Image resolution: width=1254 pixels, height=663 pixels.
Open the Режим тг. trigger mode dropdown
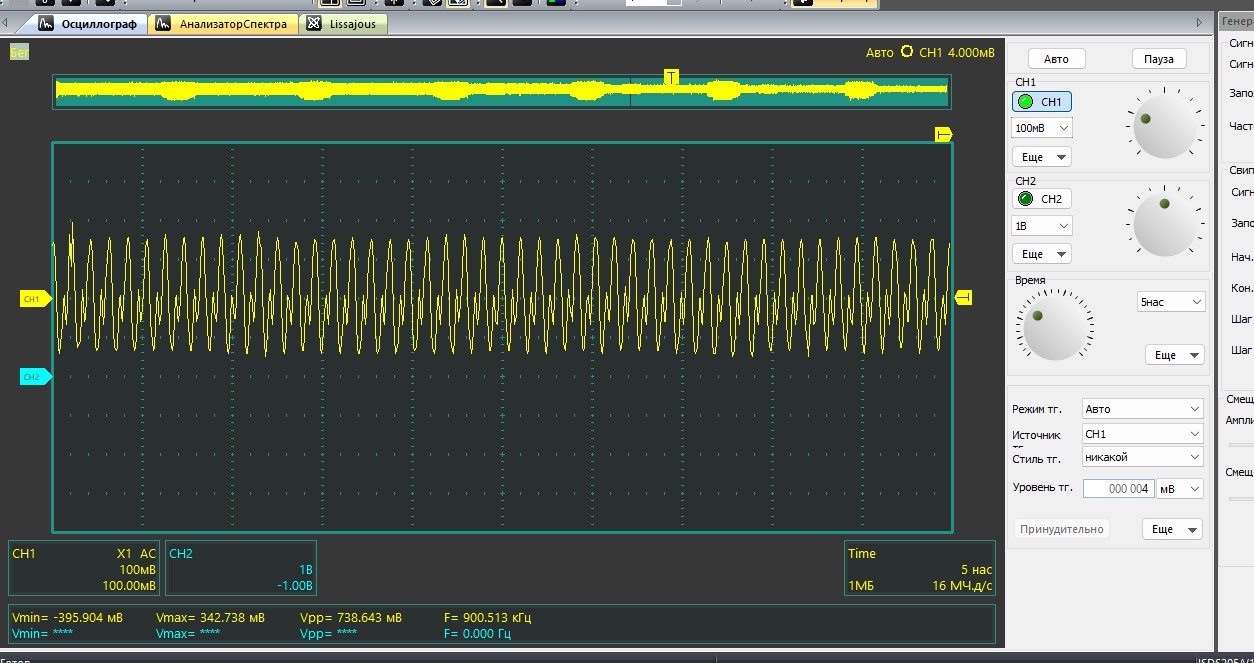pos(1143,409)
